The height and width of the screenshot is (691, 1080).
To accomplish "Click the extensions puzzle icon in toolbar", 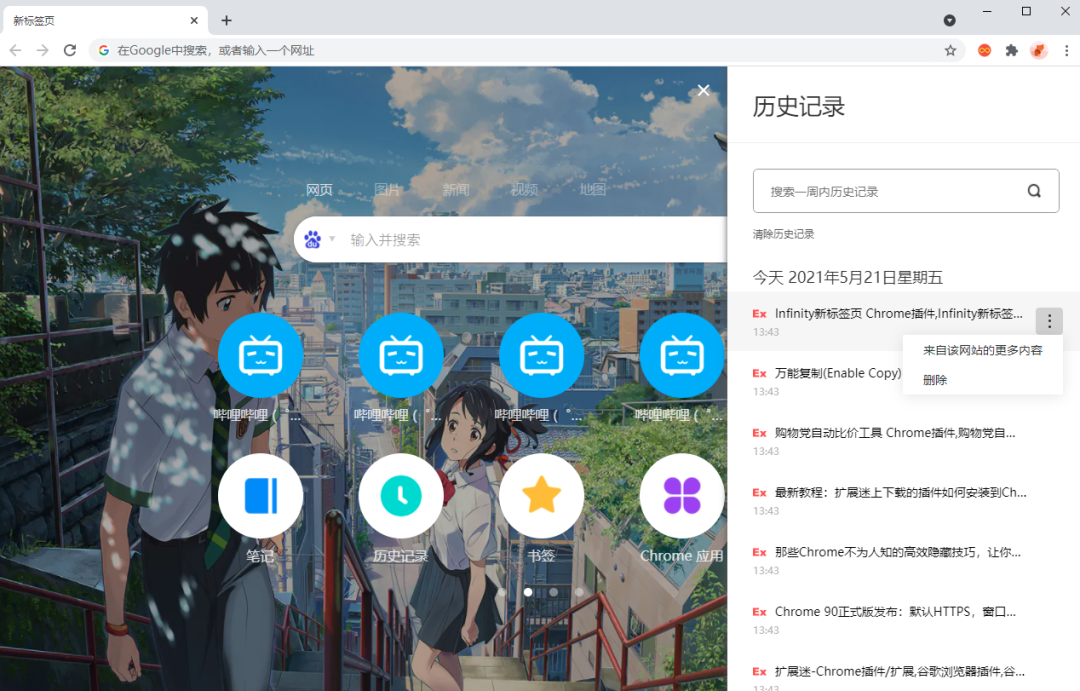I will click(1012, 50).
